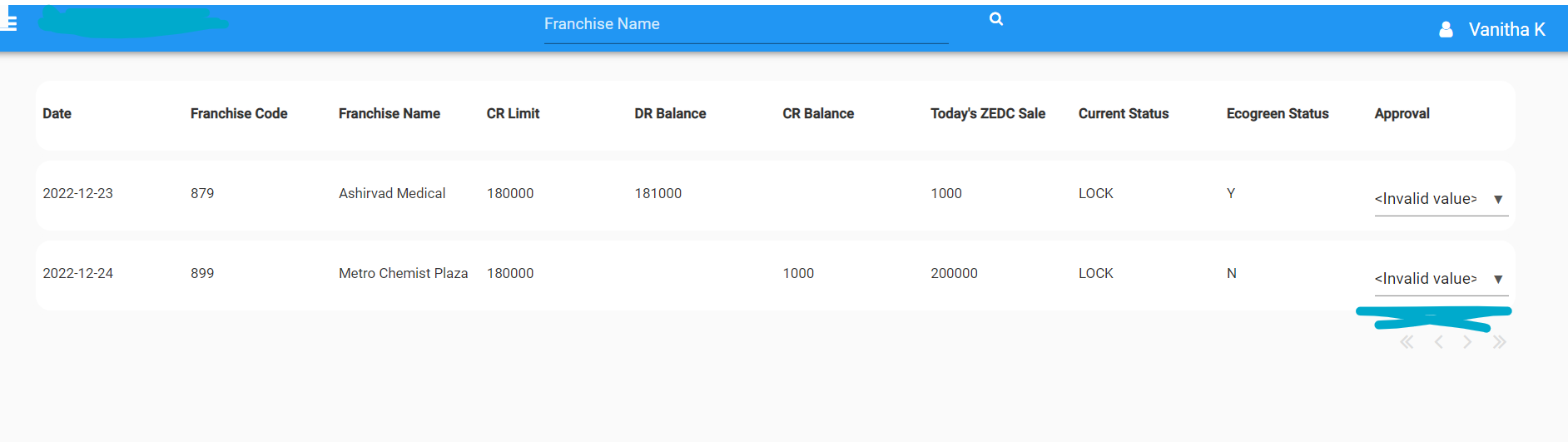Click the Current Status column header

(1123, 114)
